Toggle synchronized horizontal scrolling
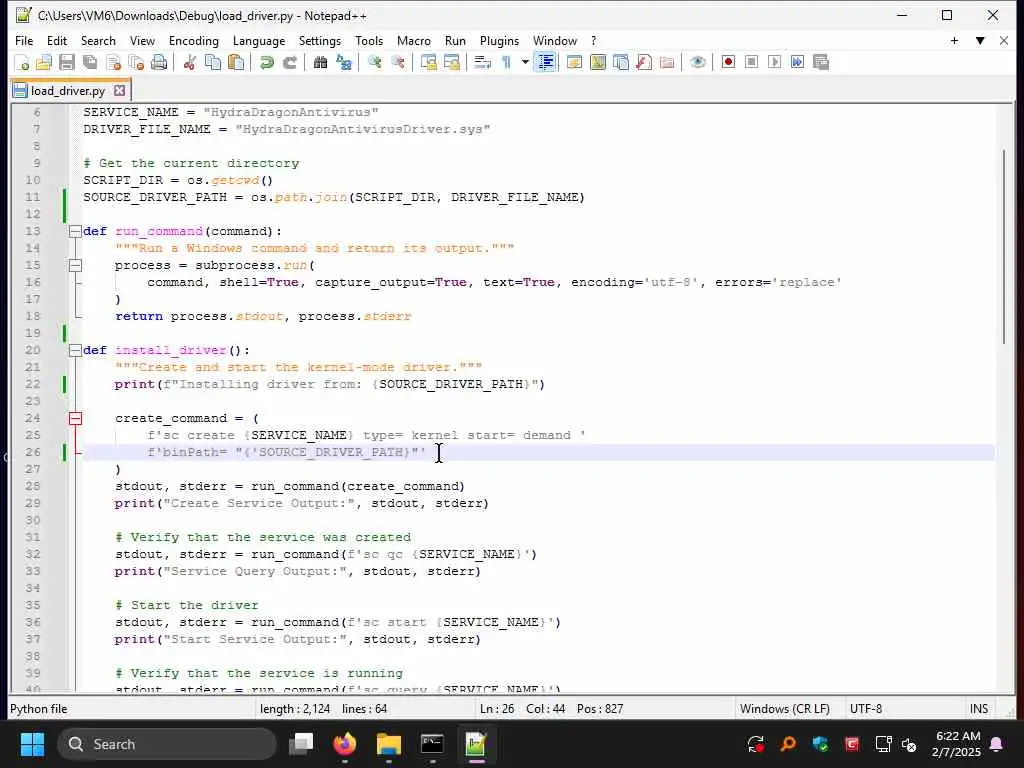This screenshot has height=768, width=1024. [451, 63]
